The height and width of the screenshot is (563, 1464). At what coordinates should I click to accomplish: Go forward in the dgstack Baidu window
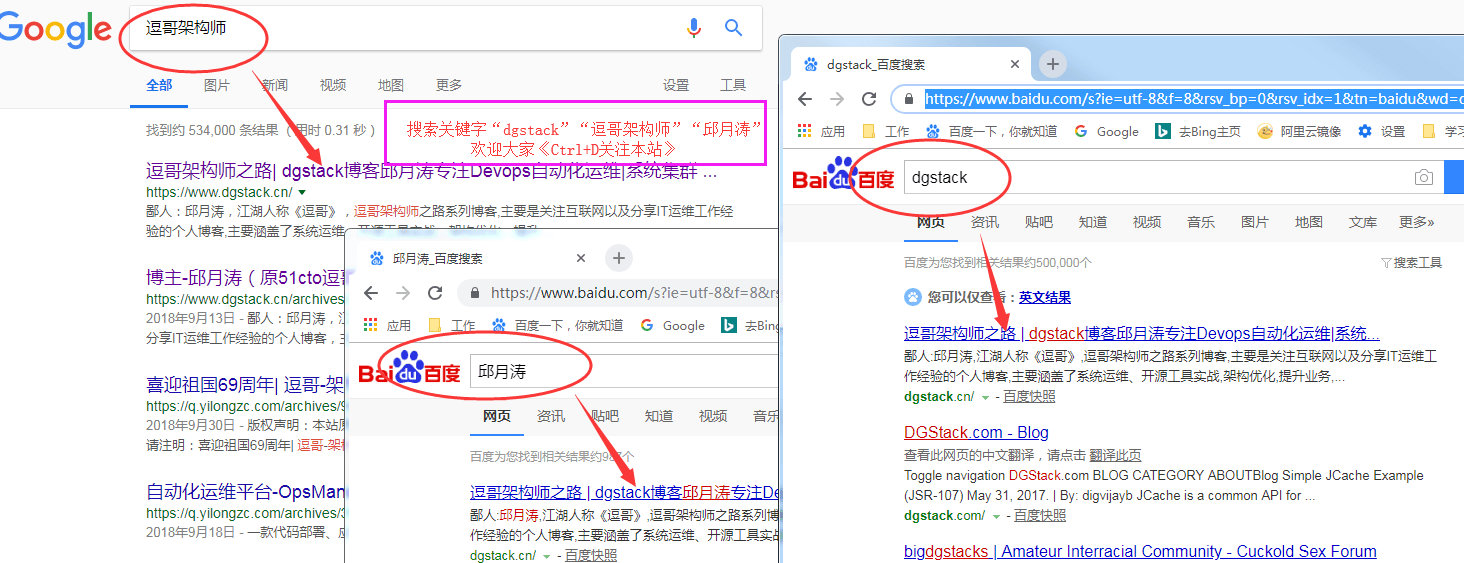[837, 99]
